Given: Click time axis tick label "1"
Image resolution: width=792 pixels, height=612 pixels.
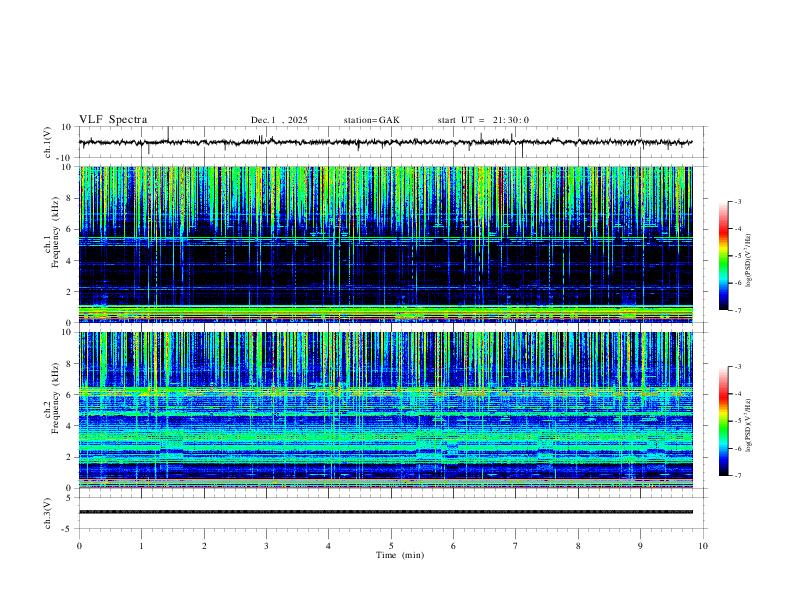Looking at the screenshot, I should (141, 546).
